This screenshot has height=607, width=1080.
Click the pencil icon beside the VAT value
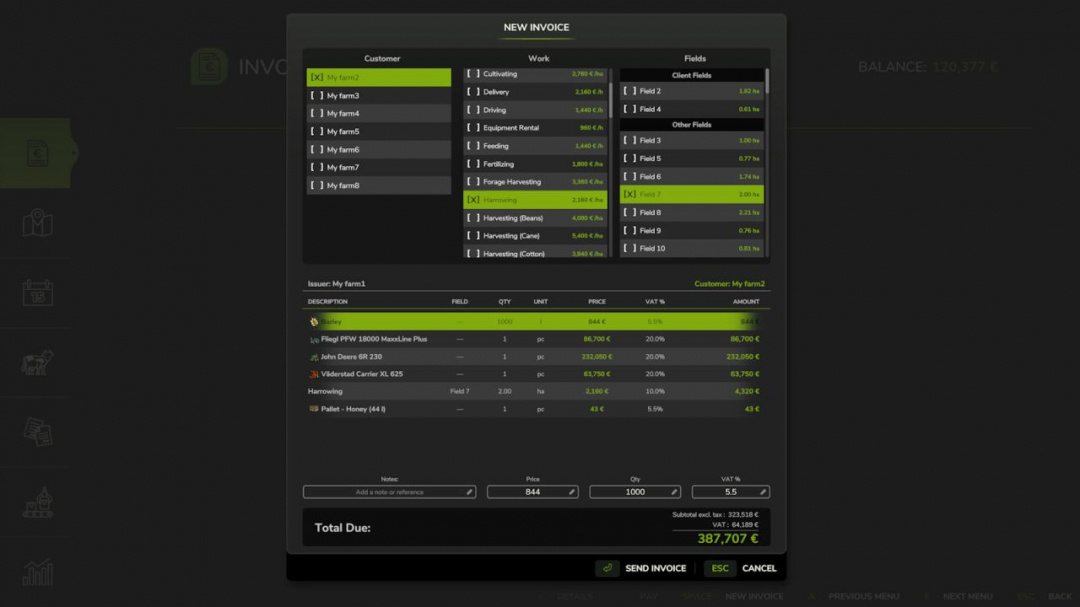pos(765,491)
